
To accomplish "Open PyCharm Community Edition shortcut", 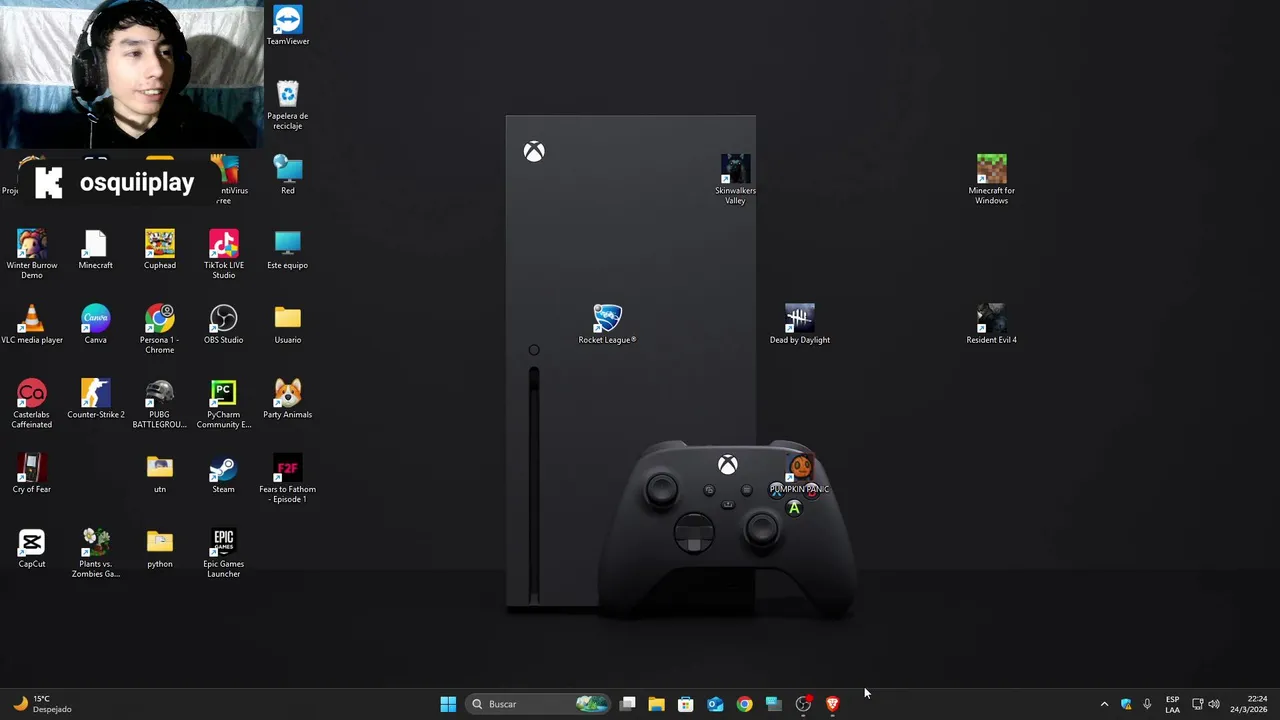I will 223,404.
